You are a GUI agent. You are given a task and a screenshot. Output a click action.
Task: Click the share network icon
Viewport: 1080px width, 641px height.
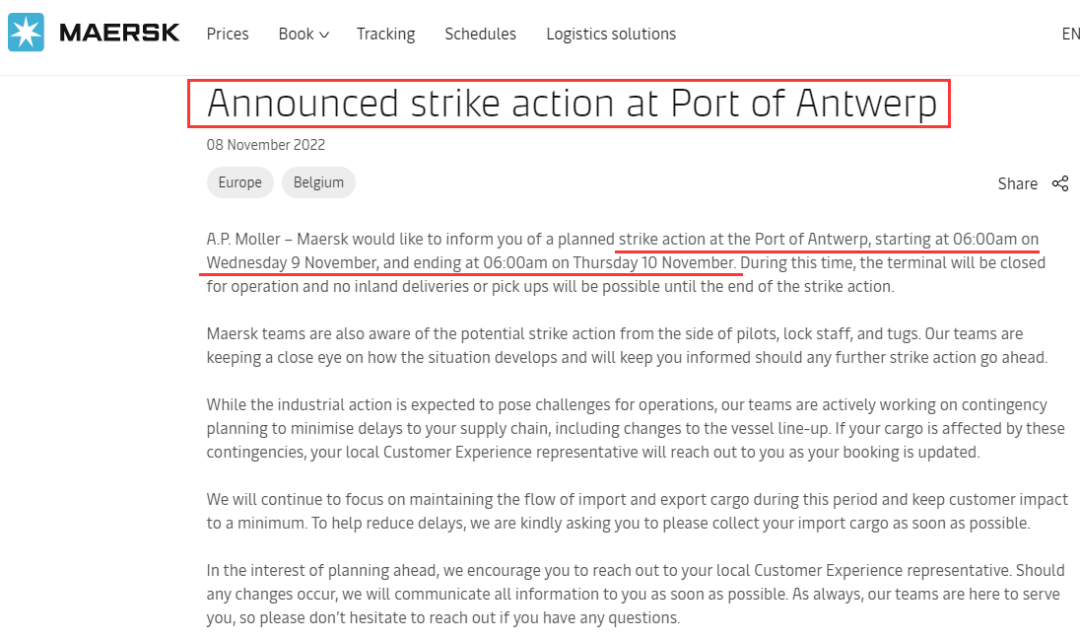1060,183
